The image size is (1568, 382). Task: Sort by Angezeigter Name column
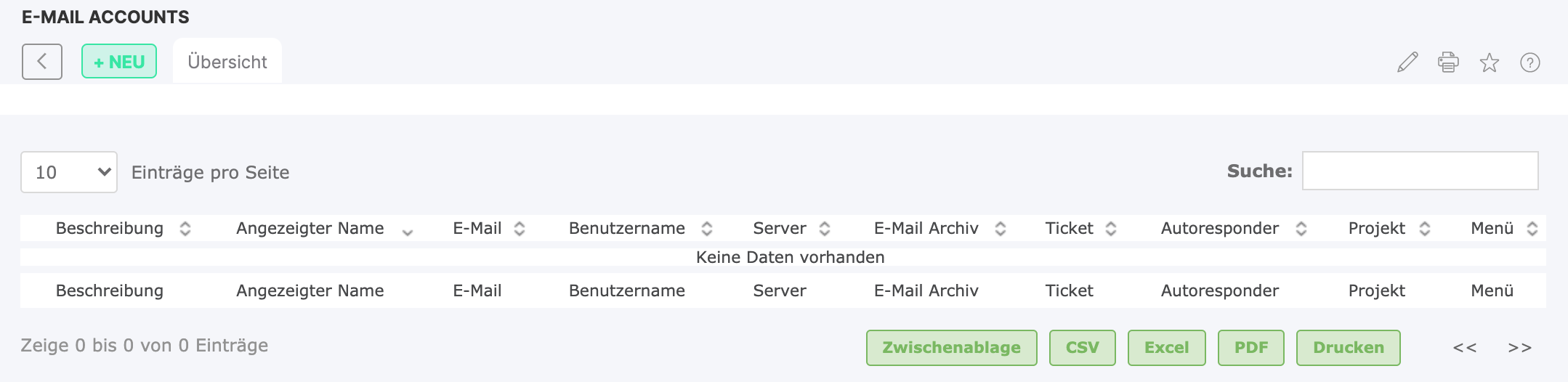click(408, 230)
